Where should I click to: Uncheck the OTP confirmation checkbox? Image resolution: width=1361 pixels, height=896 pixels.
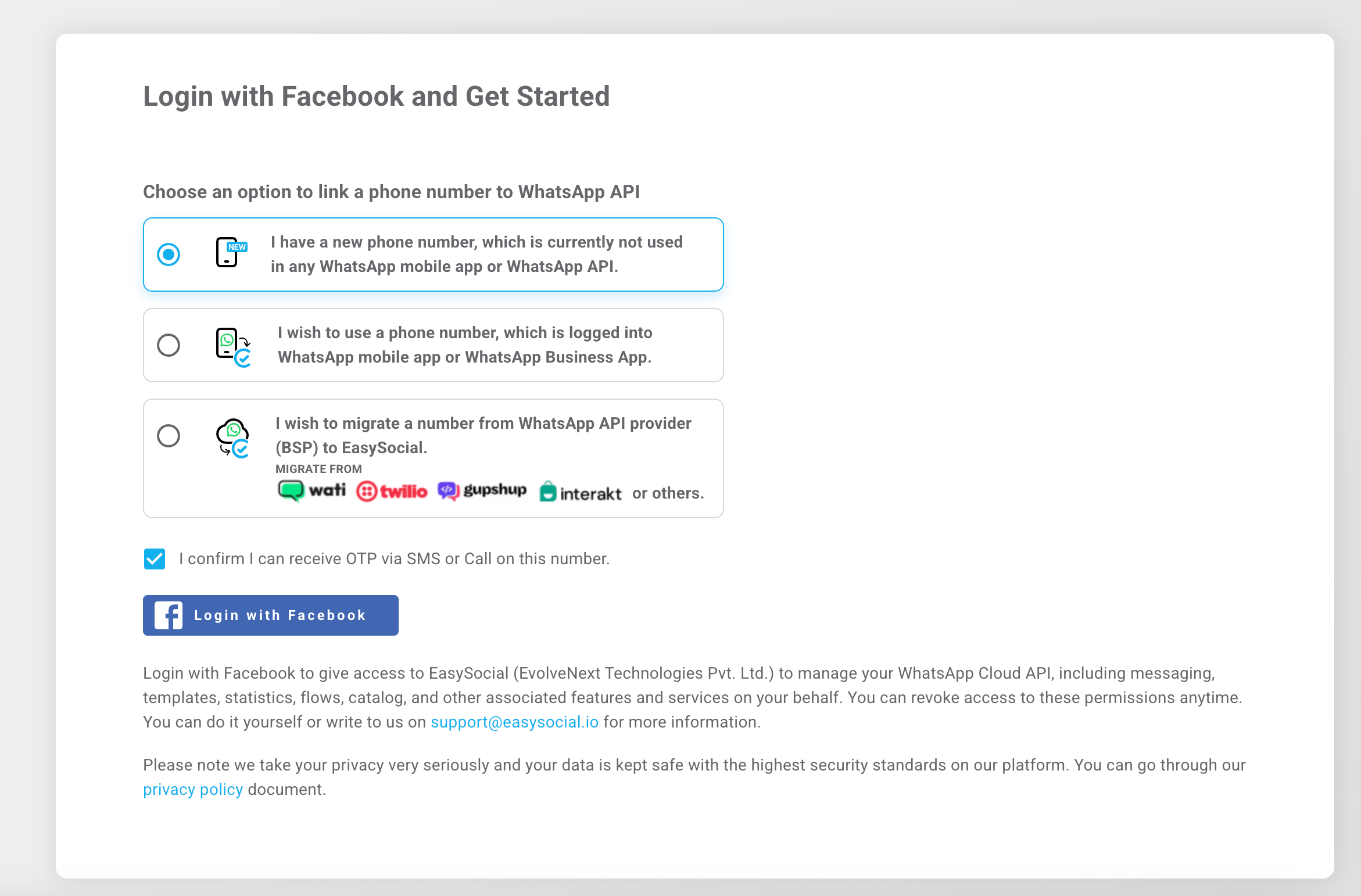click(155, 559)
